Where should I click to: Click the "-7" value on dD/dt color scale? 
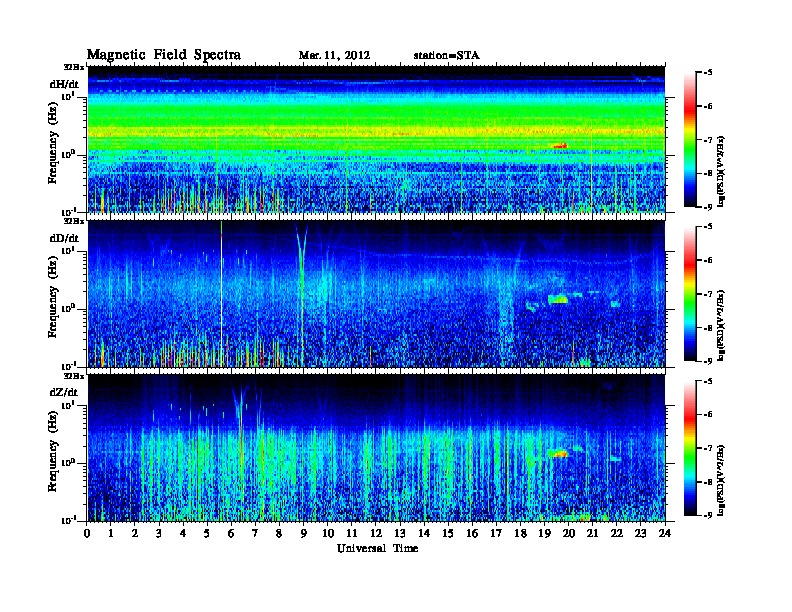click(x=708, y=294)
